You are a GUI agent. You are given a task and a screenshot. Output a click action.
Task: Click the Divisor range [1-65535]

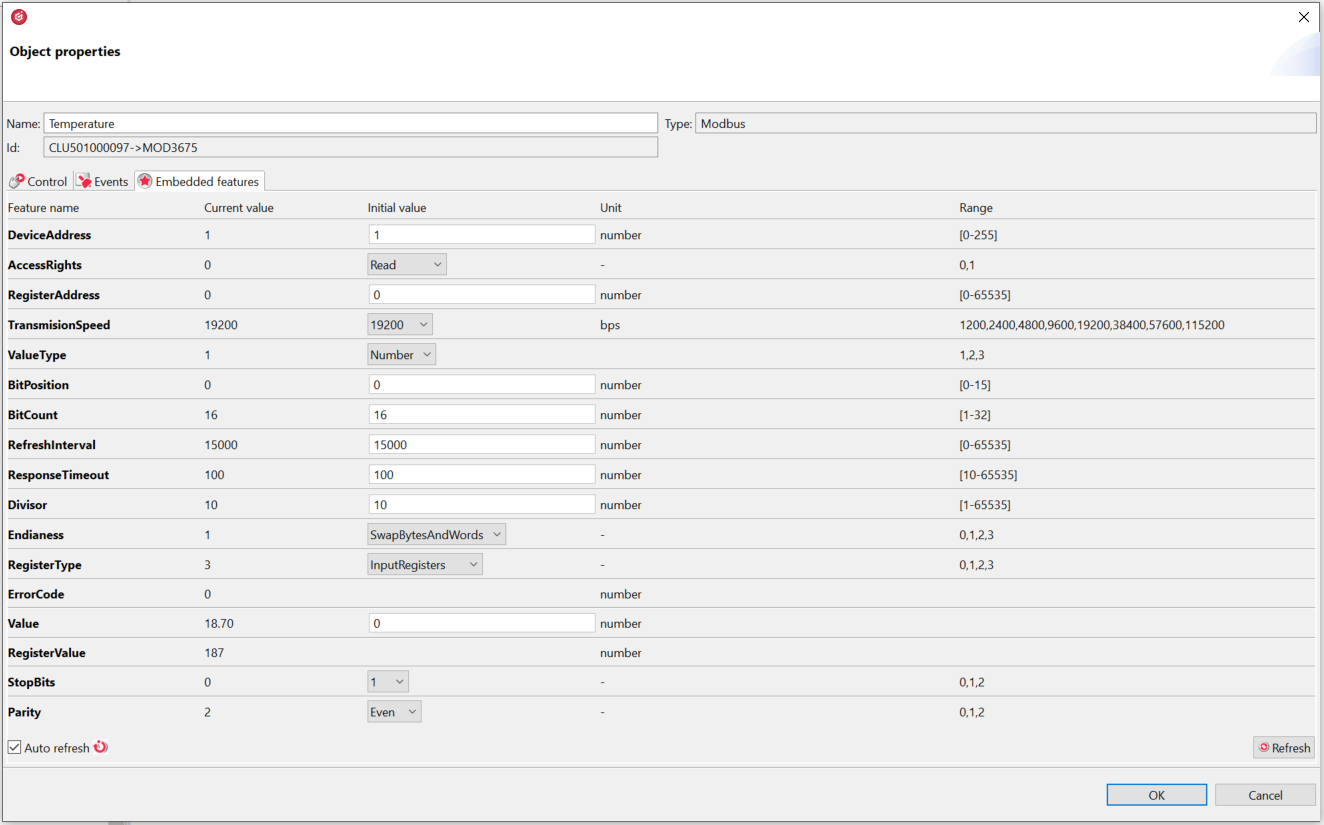point(985,505)
